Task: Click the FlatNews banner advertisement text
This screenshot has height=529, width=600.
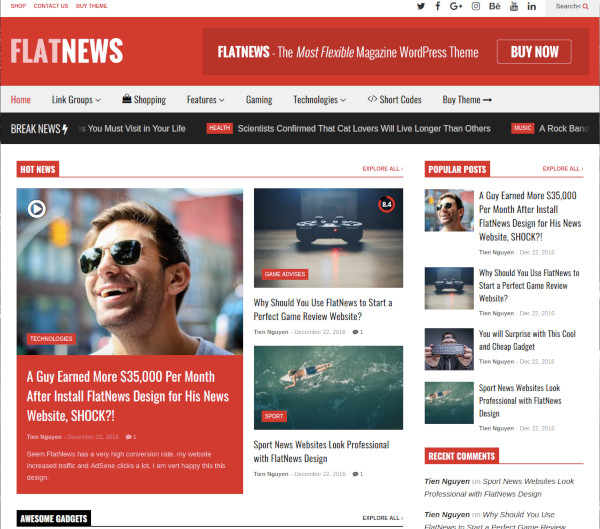Action: (348, 52)
